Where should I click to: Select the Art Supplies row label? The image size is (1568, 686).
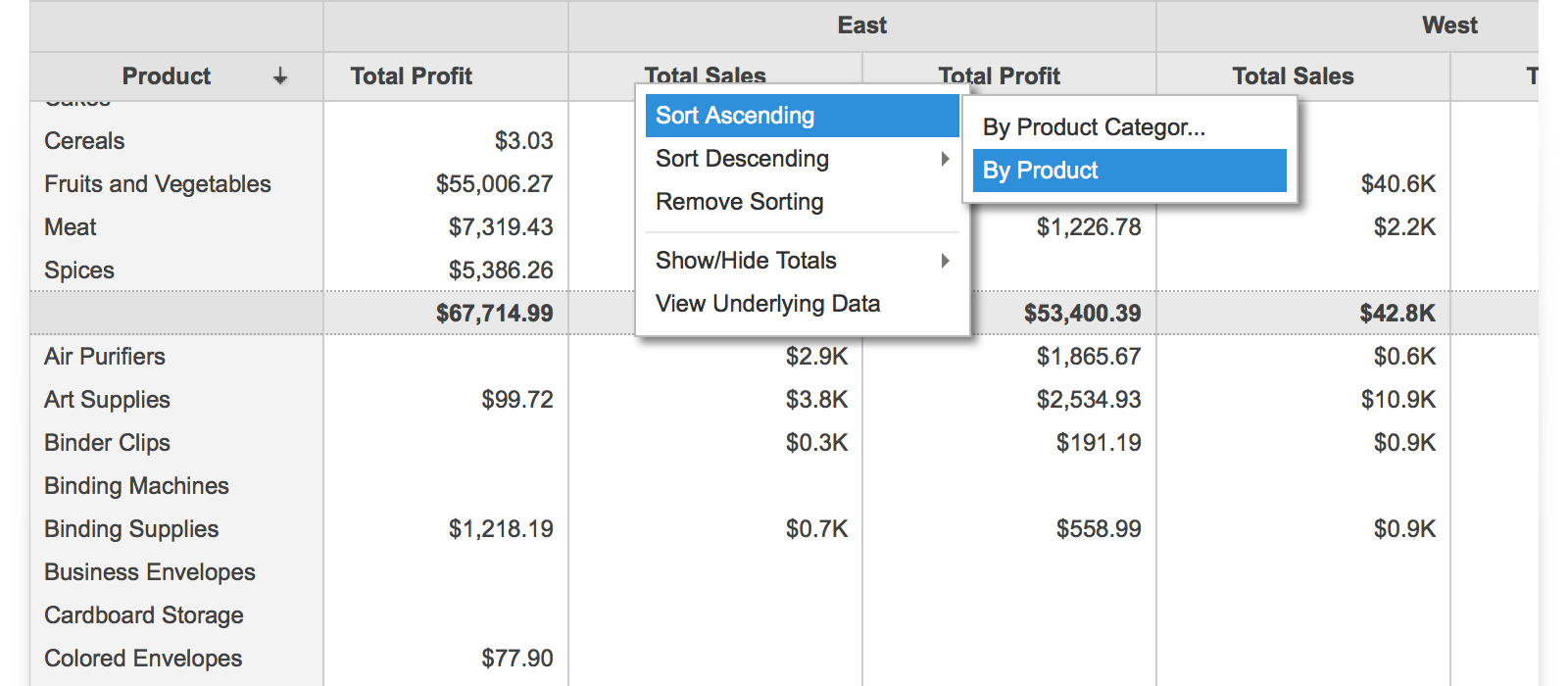tap(107, 400)
